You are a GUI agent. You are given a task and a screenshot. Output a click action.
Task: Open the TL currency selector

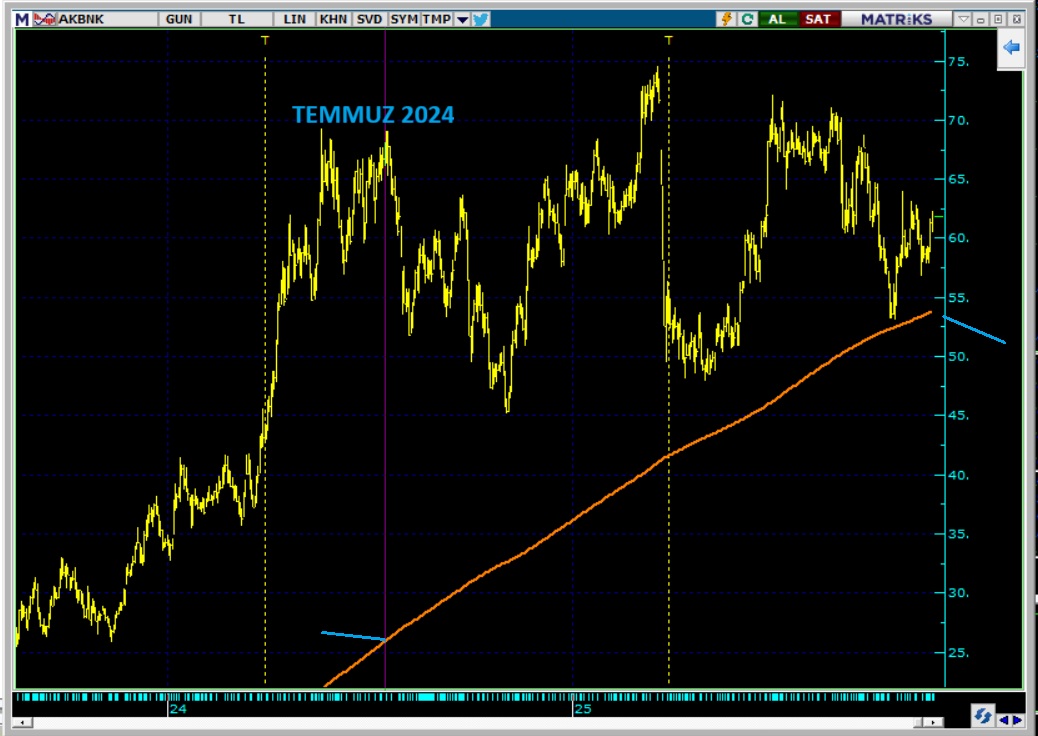tap(237, 19)
